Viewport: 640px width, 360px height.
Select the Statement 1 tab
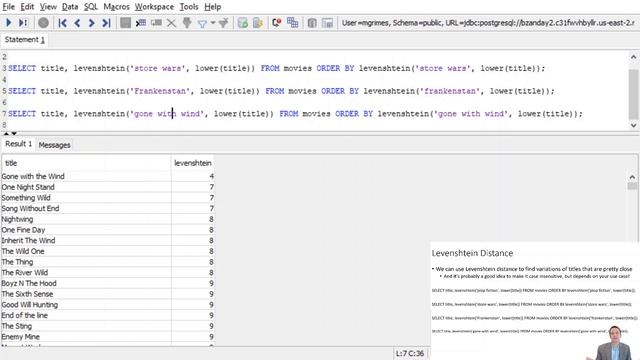coord(24,40)
